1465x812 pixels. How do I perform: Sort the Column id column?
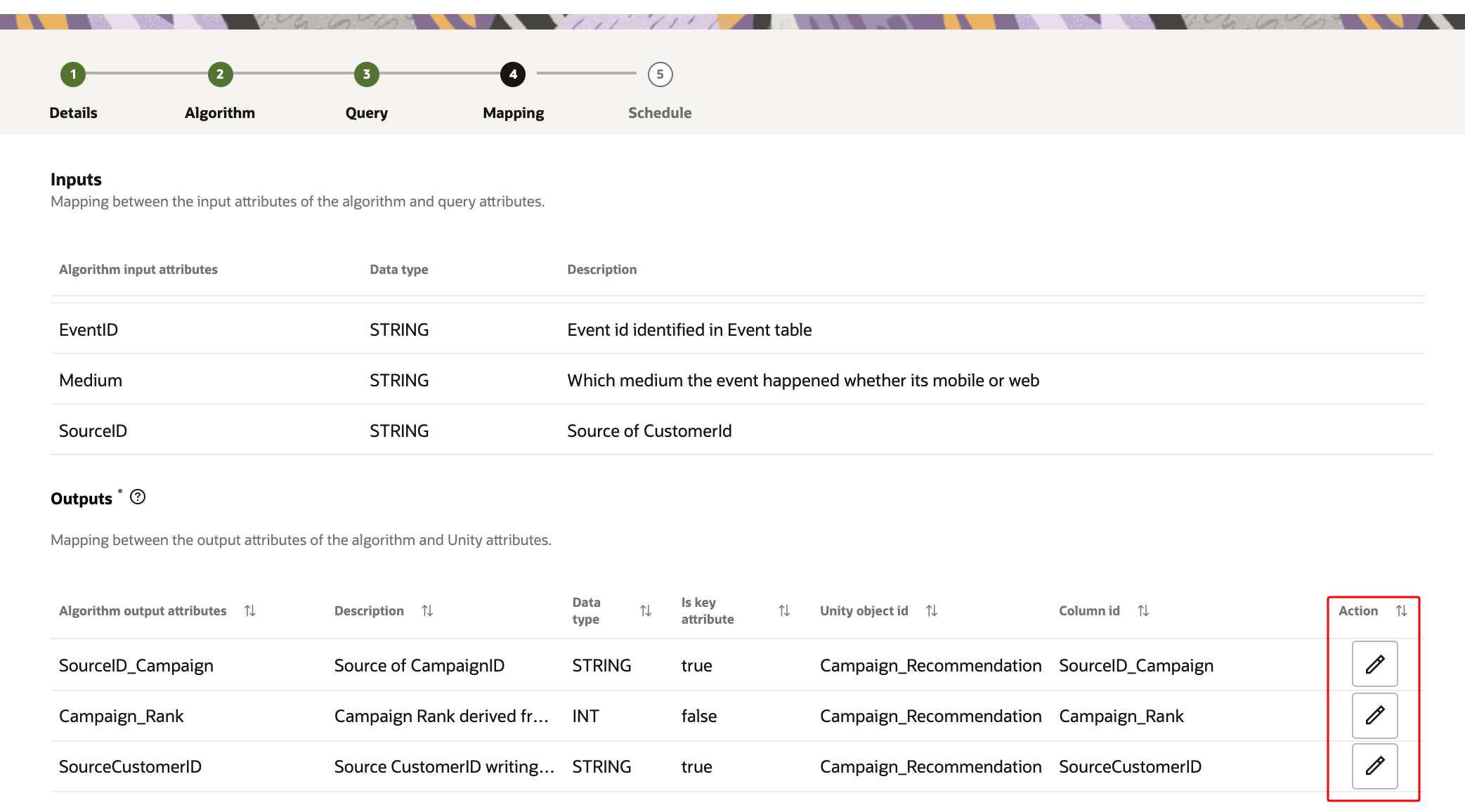1143,611
